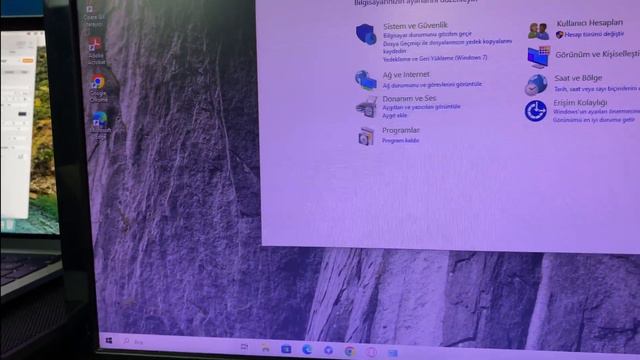Open the Sistem ve Güvenlik shield icon

click(x=366, y=34)
